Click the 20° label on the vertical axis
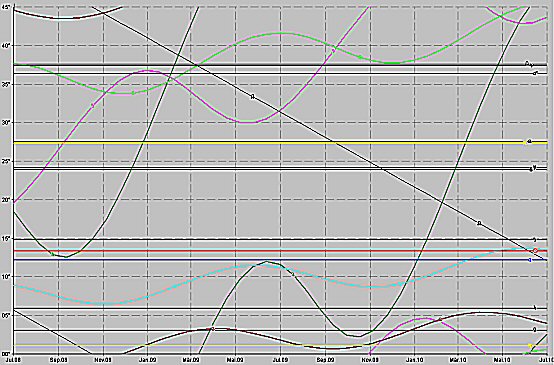Viewport: 554px width, 365px height. point(6,200)
